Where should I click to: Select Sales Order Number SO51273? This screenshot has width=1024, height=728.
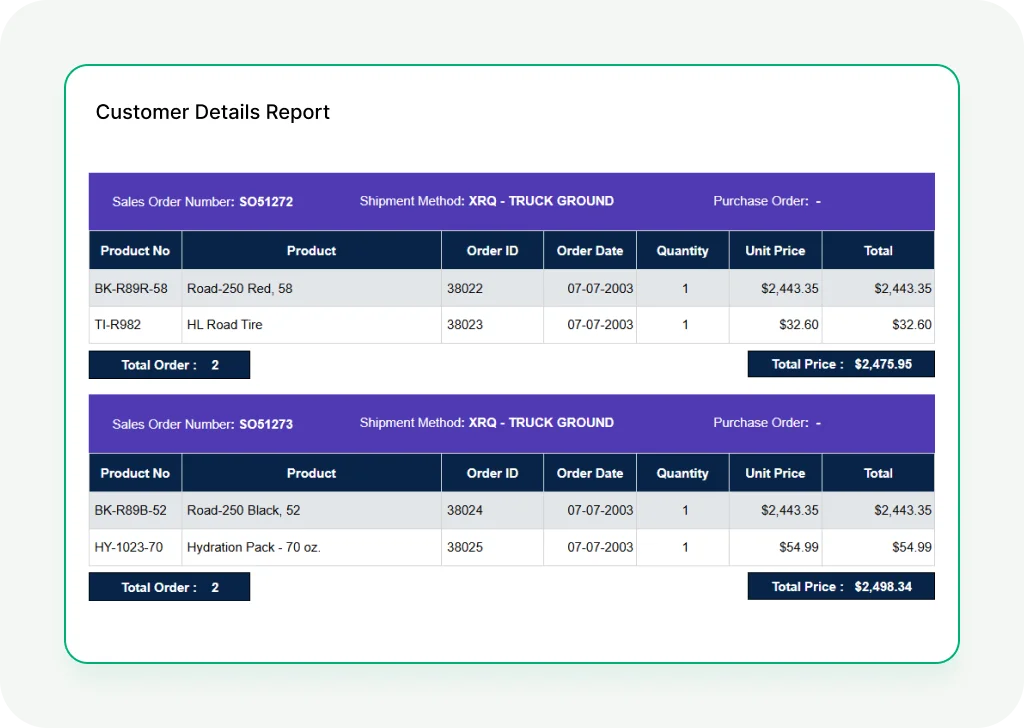(x=203, y=423)
